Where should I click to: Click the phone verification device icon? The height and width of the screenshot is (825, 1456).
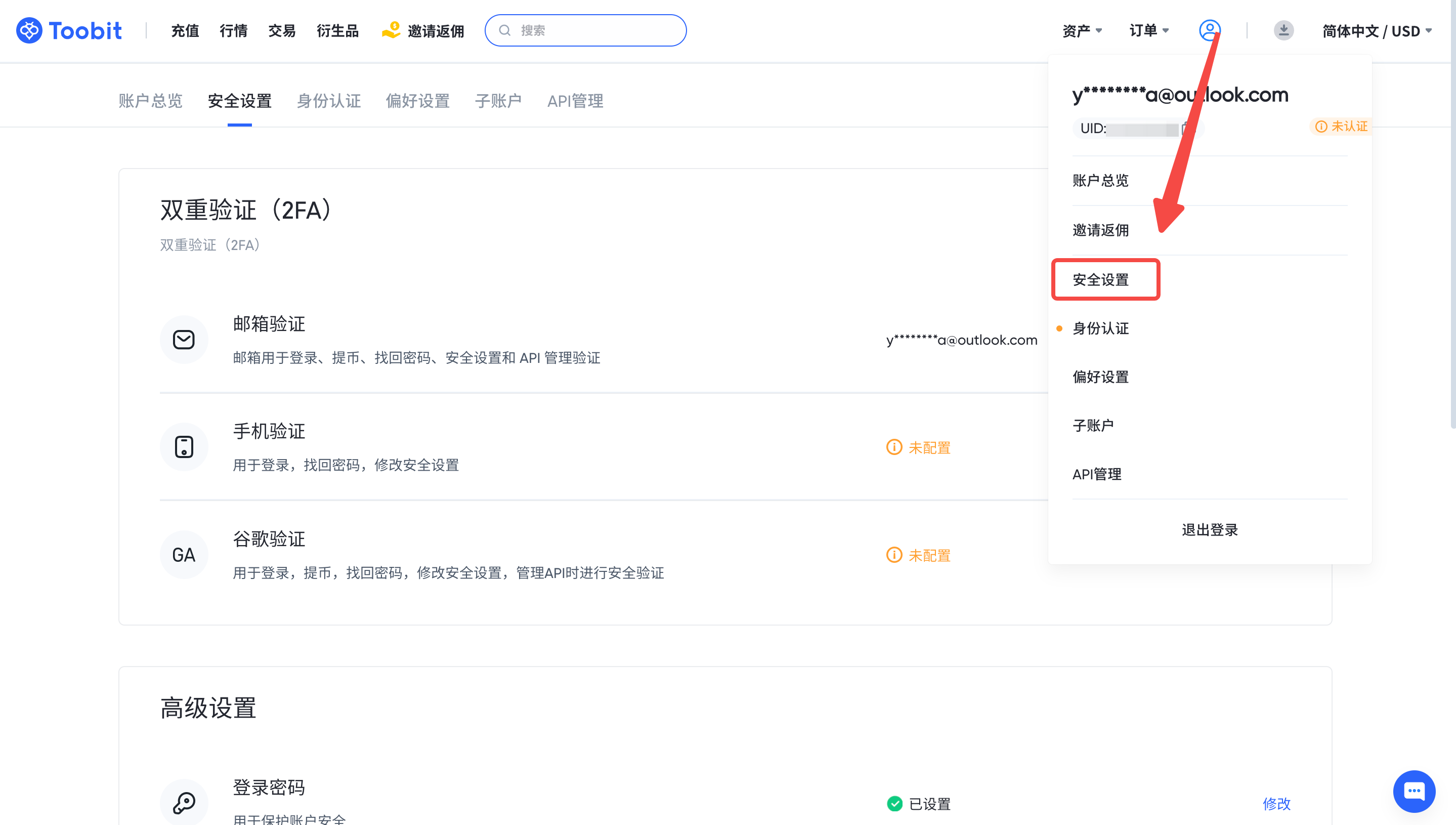pyautogui.click(x=184, y=447)
